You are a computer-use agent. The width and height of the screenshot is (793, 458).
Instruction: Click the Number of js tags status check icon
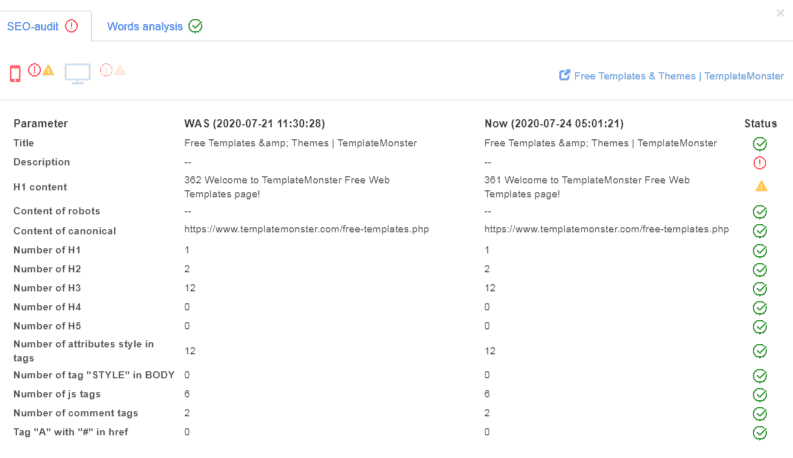(x=760, y=395)
